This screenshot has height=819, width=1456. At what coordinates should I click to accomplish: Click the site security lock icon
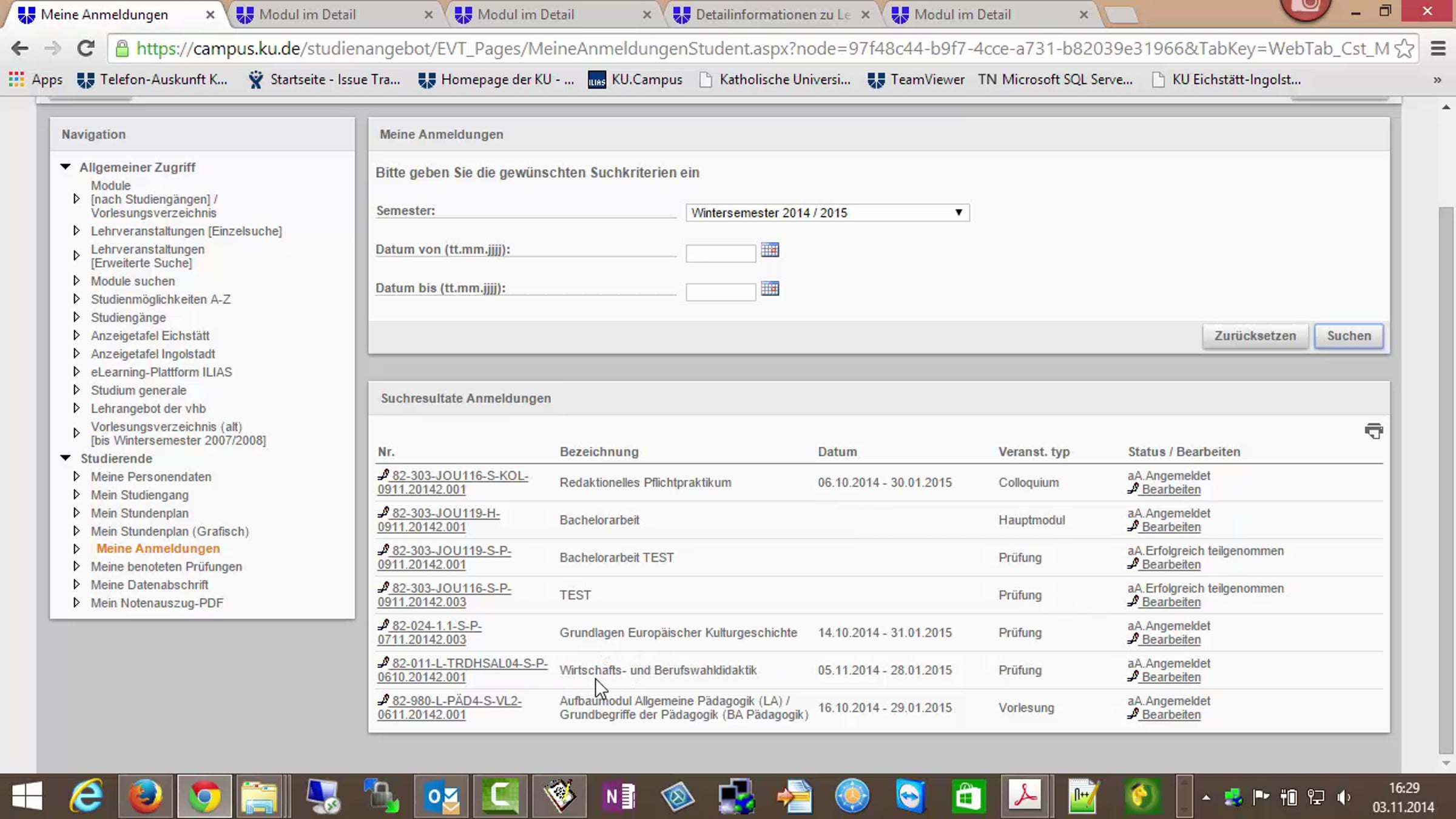pos(122,49)
